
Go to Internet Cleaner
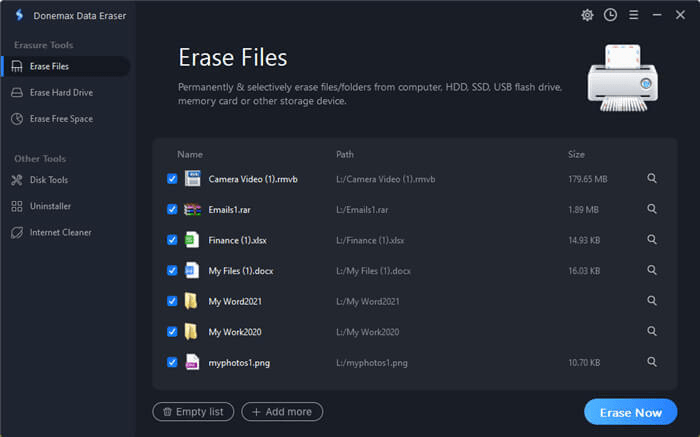click(60, 232)
